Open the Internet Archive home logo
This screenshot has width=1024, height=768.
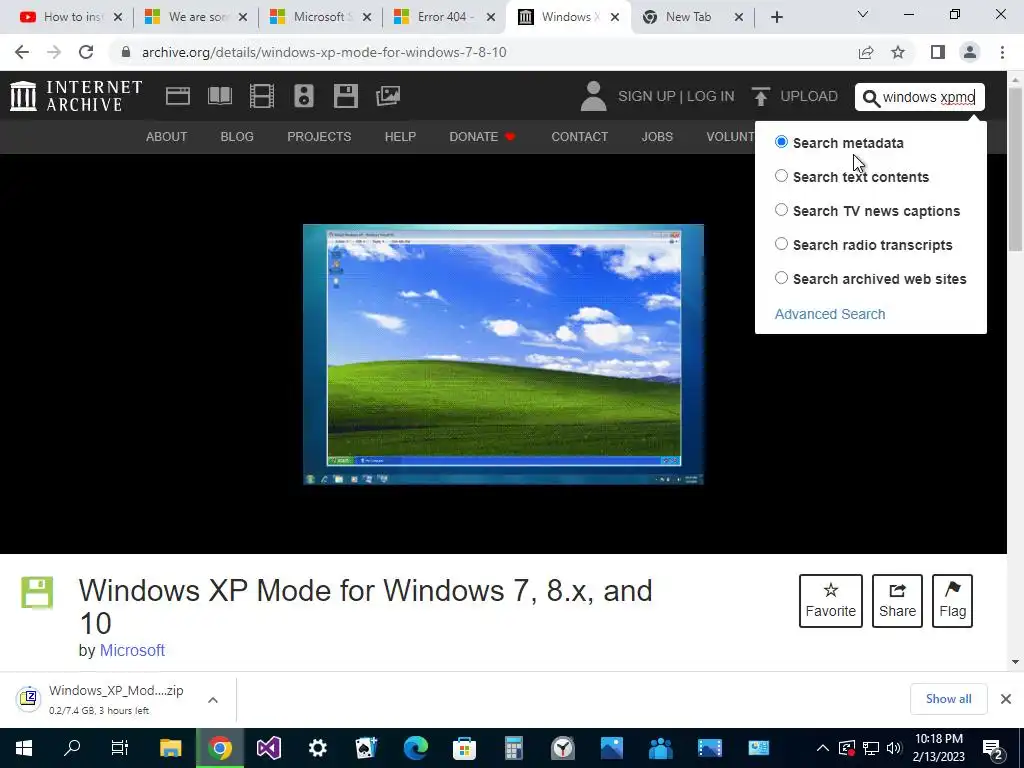pos(76,96)
